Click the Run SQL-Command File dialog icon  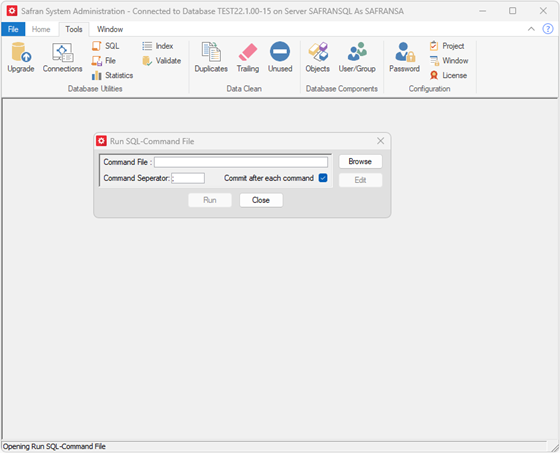tap(101, 141)
